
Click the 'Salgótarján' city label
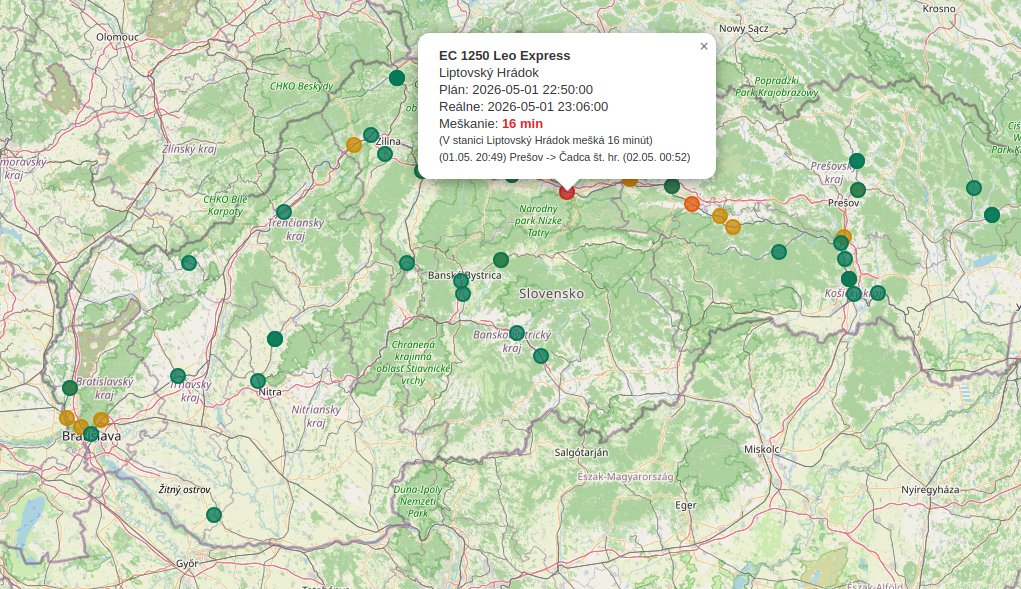(581, 452)
